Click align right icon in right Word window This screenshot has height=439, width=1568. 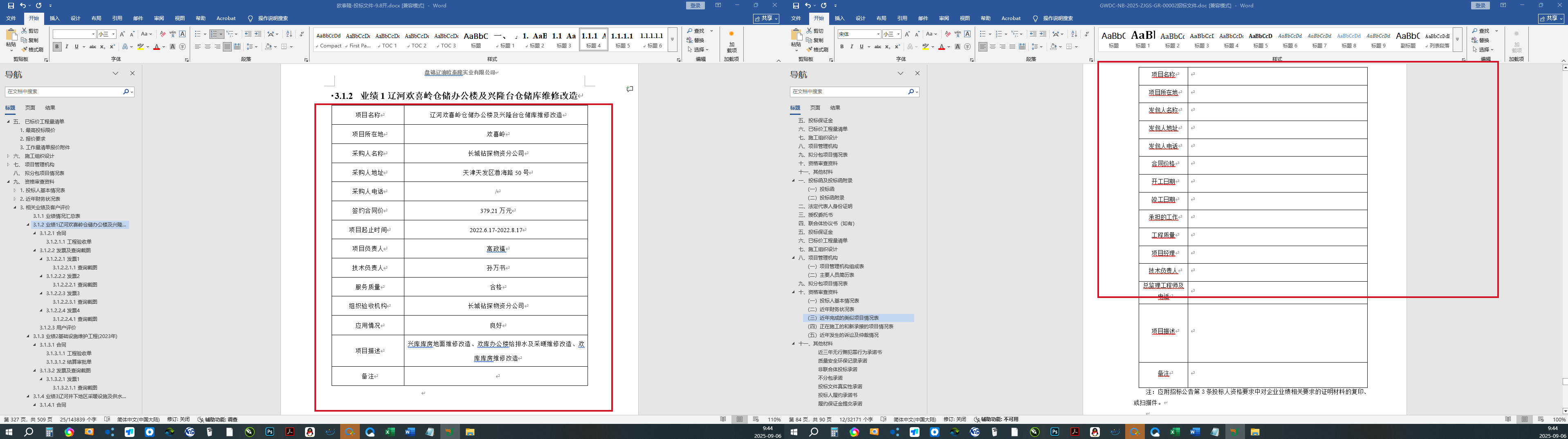(x=1003, y=47)
